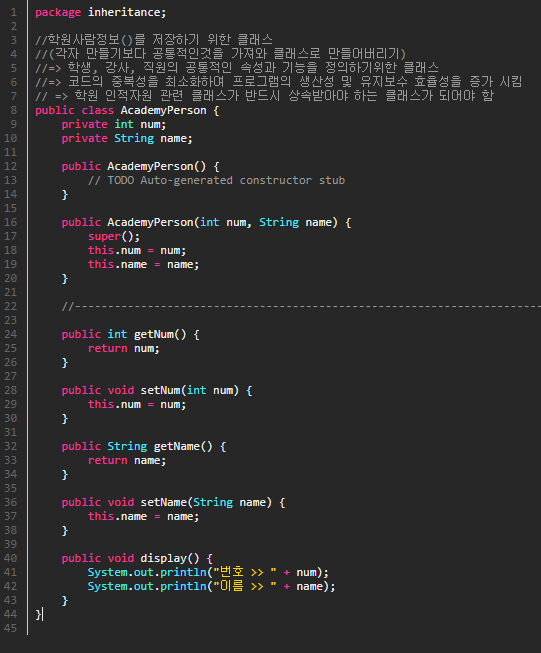This screenshot has width=541, height=653.
Task: Click the 'getName()' method name
Action: (183, 446)
